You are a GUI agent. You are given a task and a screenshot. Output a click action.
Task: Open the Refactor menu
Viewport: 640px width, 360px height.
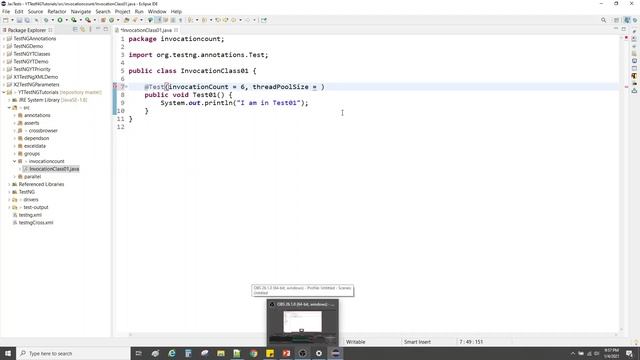[x=57, y=11]
